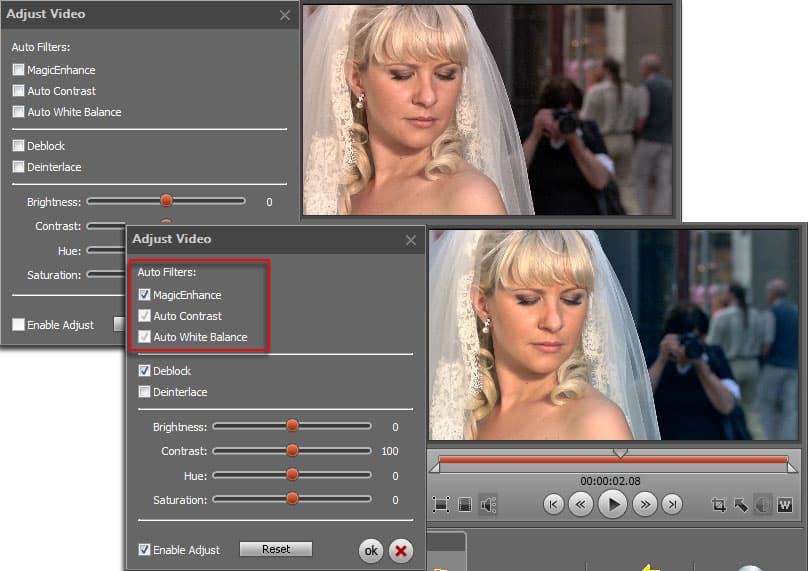808x571 pixels.
Task: Click the Play button under the preview
Action: 613,504
